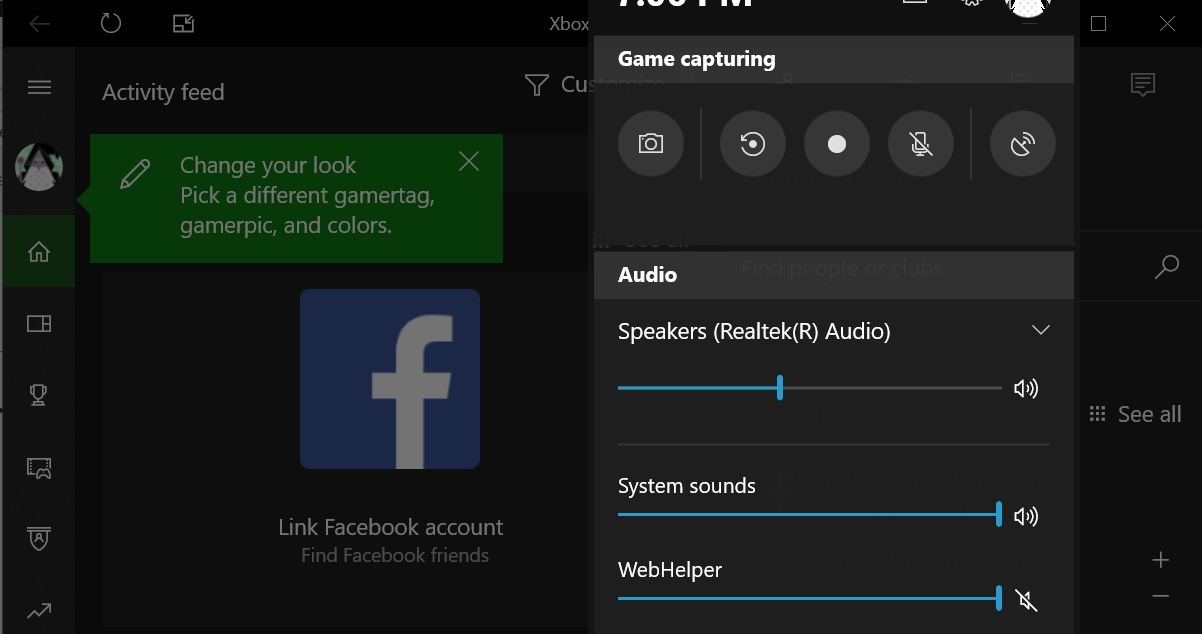
Task: Open the Xbox app hamburger menu
Action: pyautogui.click(x=39, y=87)
